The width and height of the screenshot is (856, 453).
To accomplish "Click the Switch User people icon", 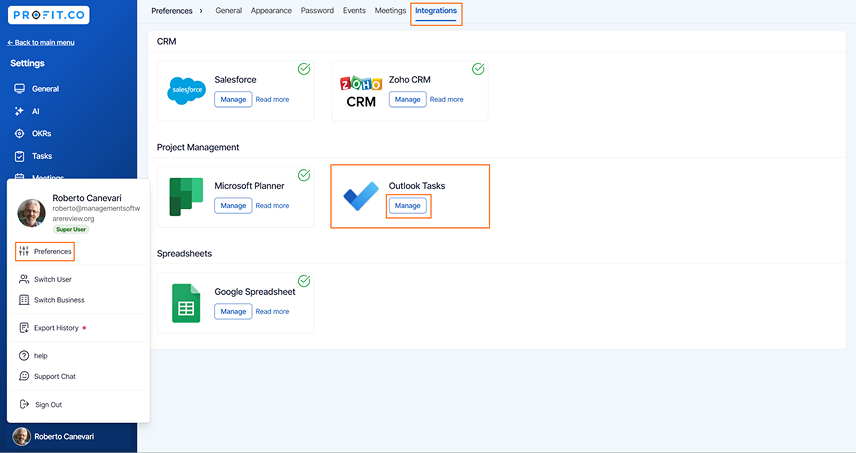I will pyautogui.click(x=24, y=279).
